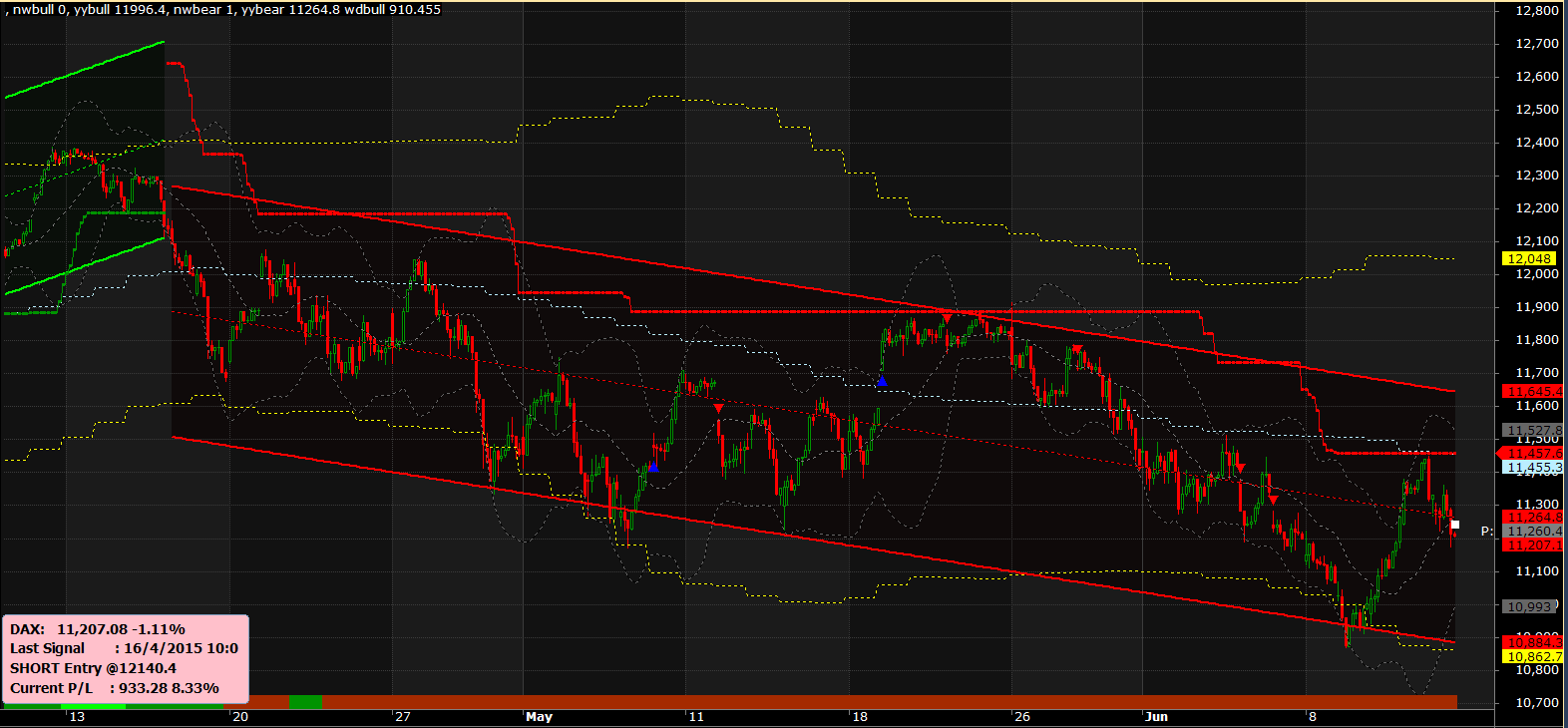Click the red down-arrow signal just after the 11 date line
The height and width of the screenshot is (728, 1568).
tap(719, 408)
